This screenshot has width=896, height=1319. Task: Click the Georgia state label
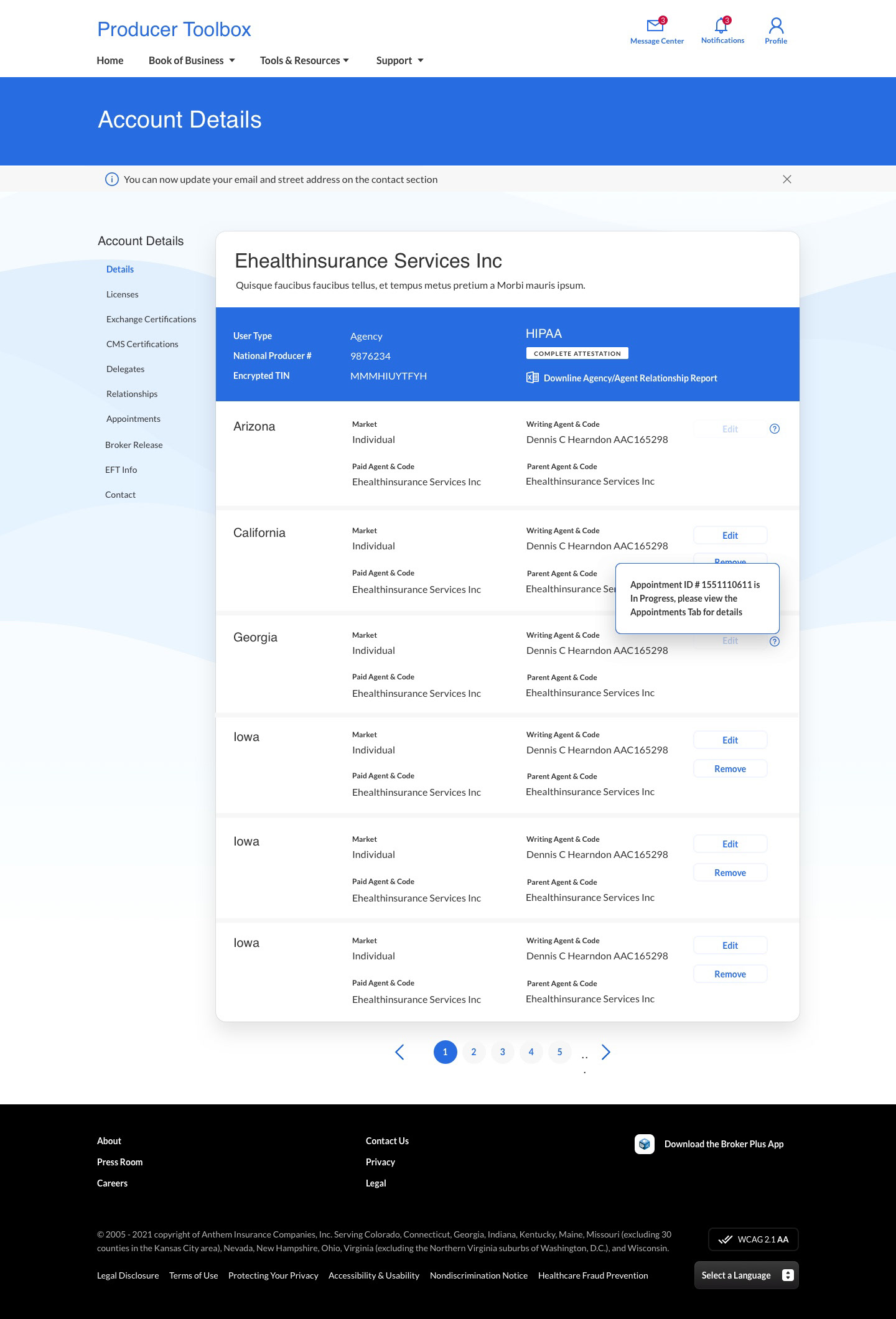coord(255,637)
